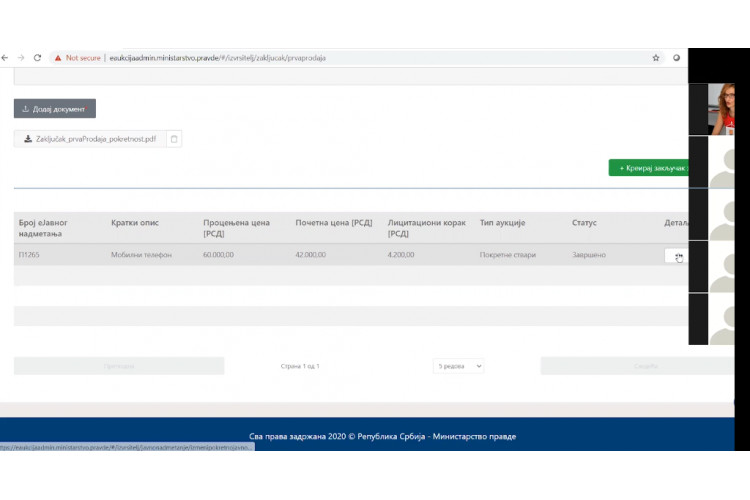Click the green Креирај закључак button

[x=649, y=168]
